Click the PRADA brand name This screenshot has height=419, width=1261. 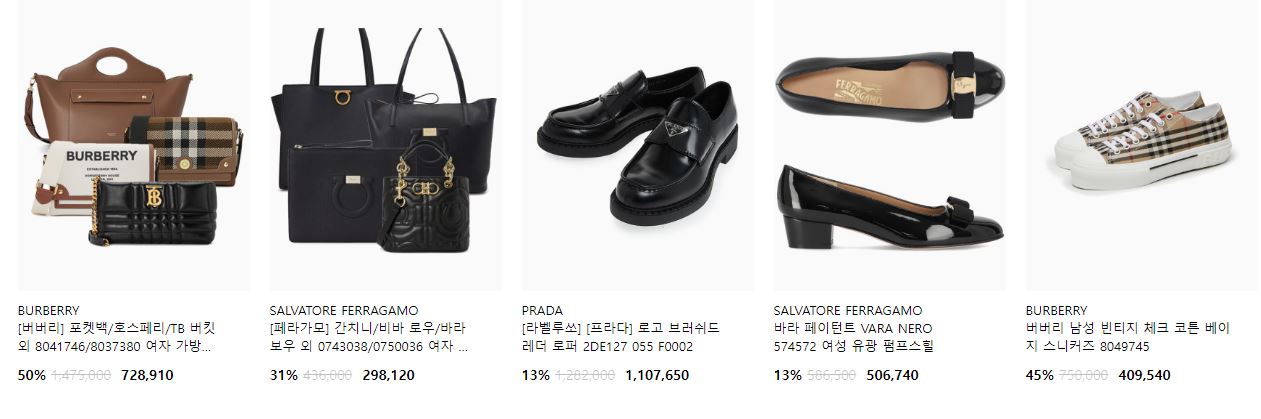(542, 311)
